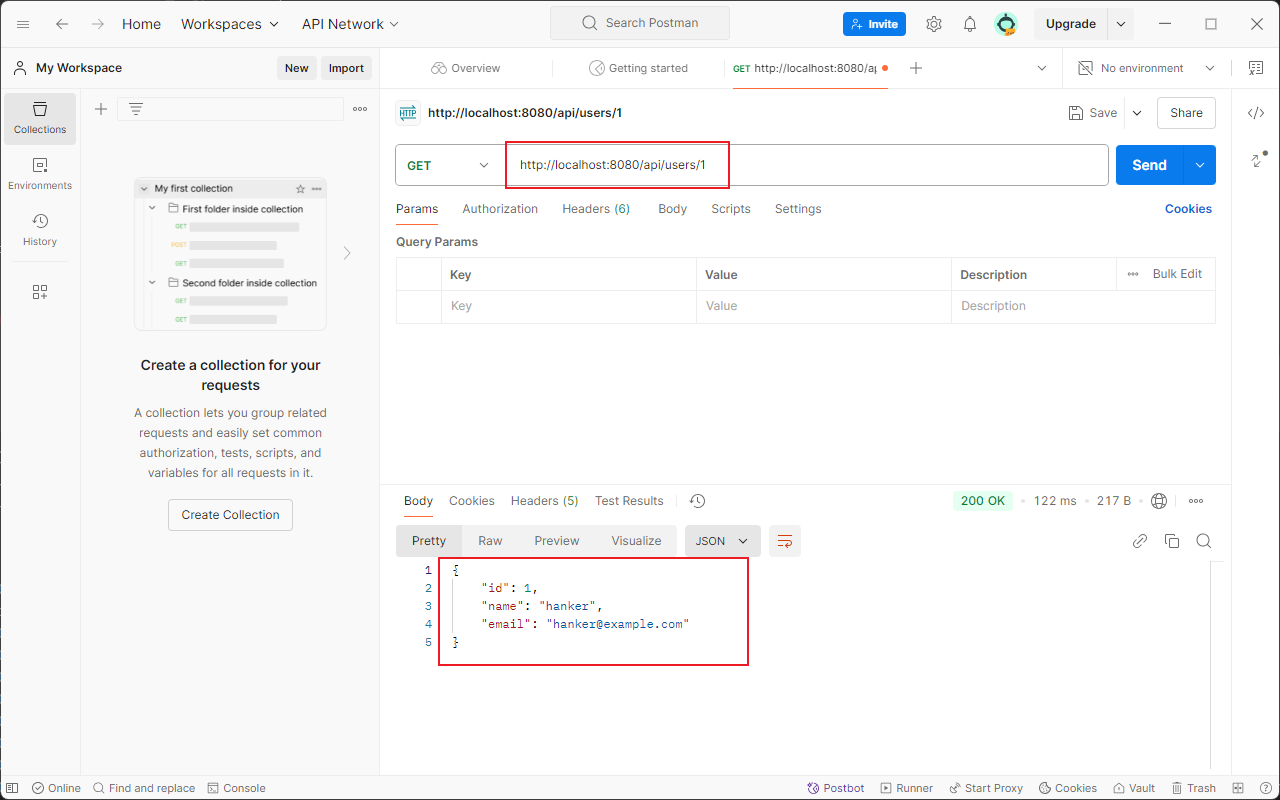Open the Runner from status bar
This screenshot has height=800, width=1280.
point(905,788)
